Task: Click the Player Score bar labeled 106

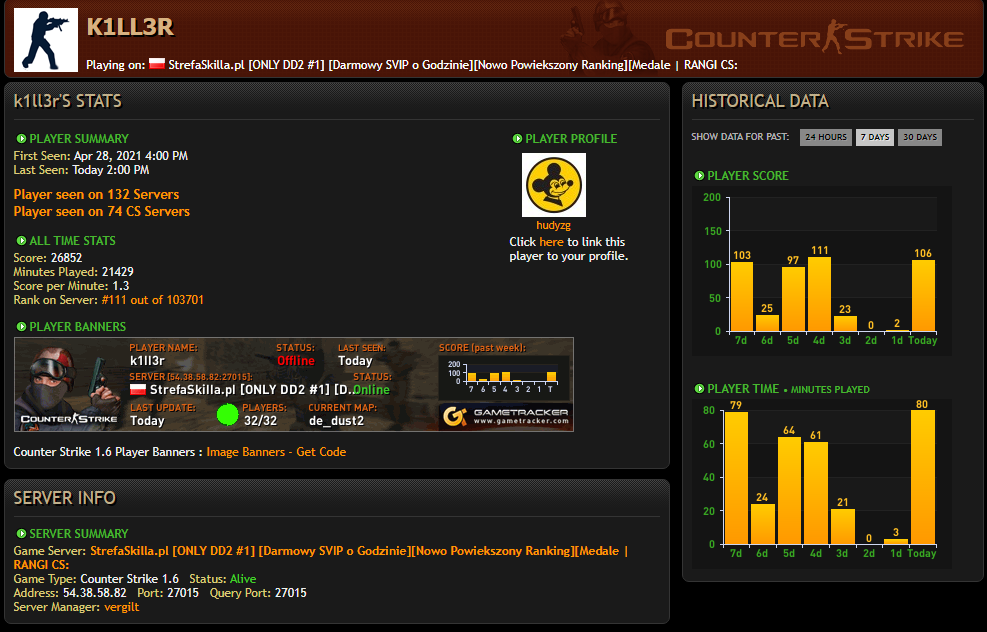Action: (x=923, y=296)
